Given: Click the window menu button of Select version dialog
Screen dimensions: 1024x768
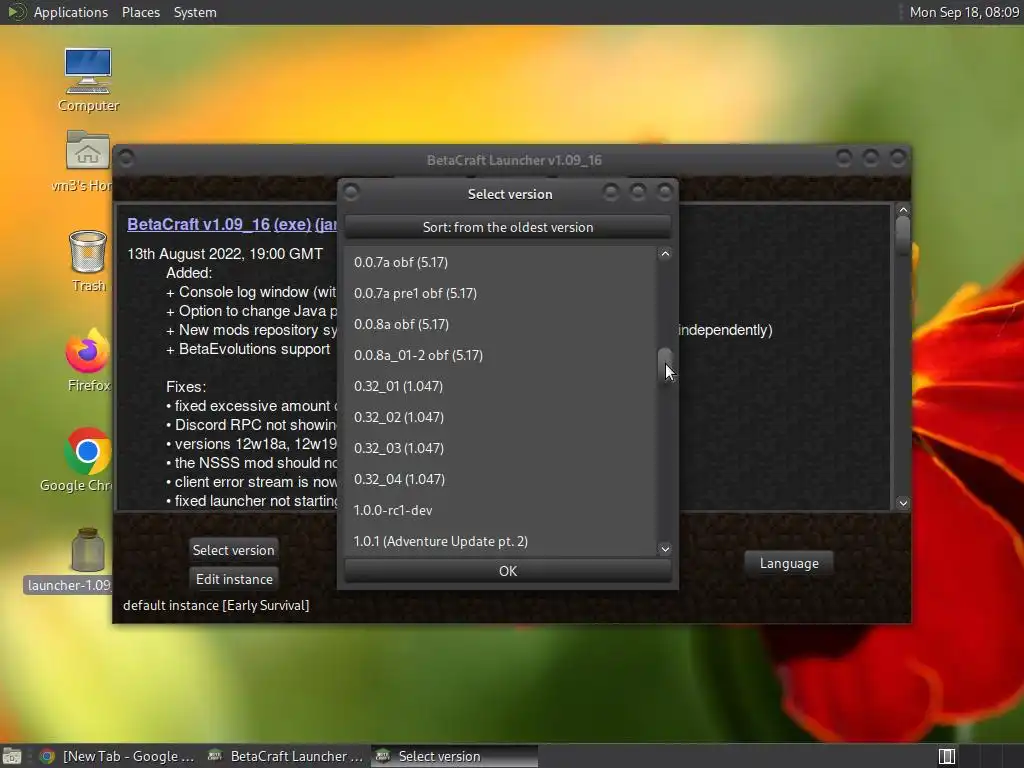Looking at the screenshot, I should [x=351, y=192].
